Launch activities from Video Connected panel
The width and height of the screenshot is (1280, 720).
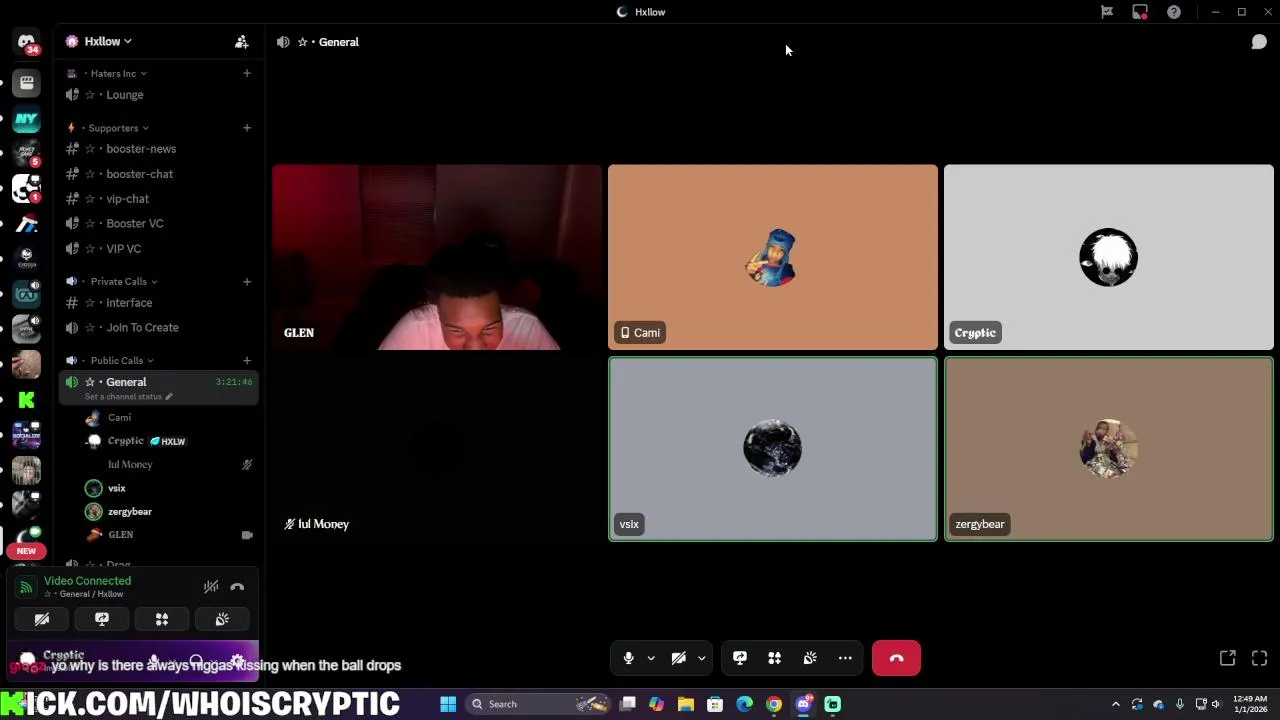[x=162, y=620]
